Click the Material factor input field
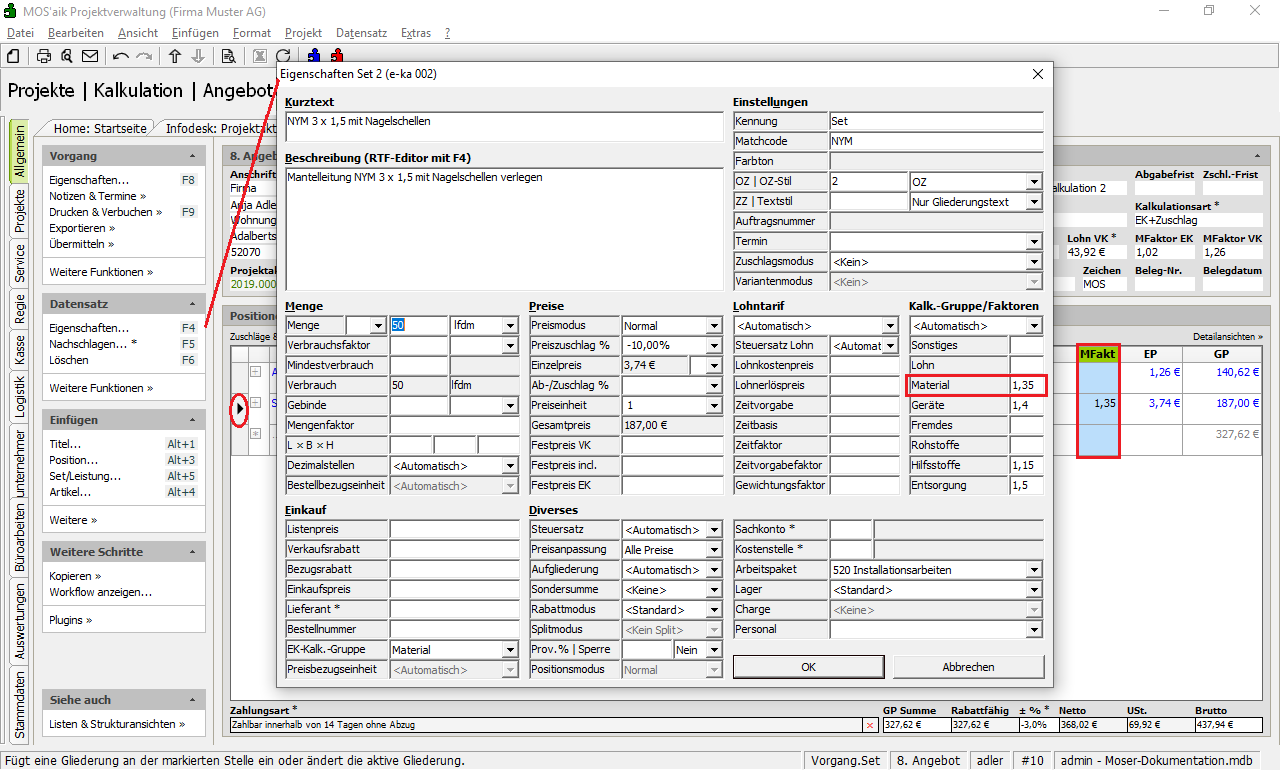Viewport: 1280px width, 770px height. pyautogui.click(x=1026, y=385)
